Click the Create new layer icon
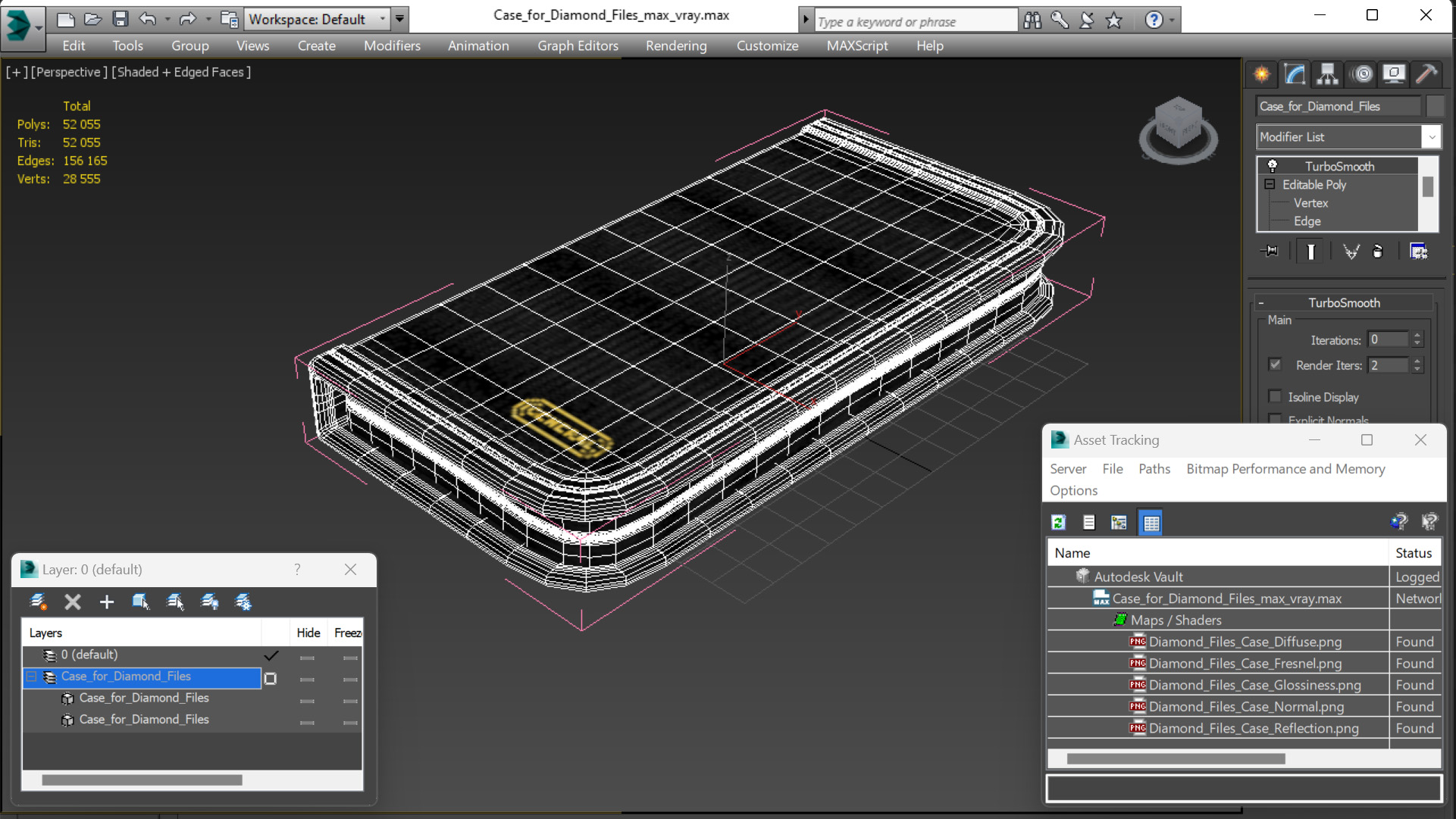This screenshot has height=819, width=1456. (38, 602)
